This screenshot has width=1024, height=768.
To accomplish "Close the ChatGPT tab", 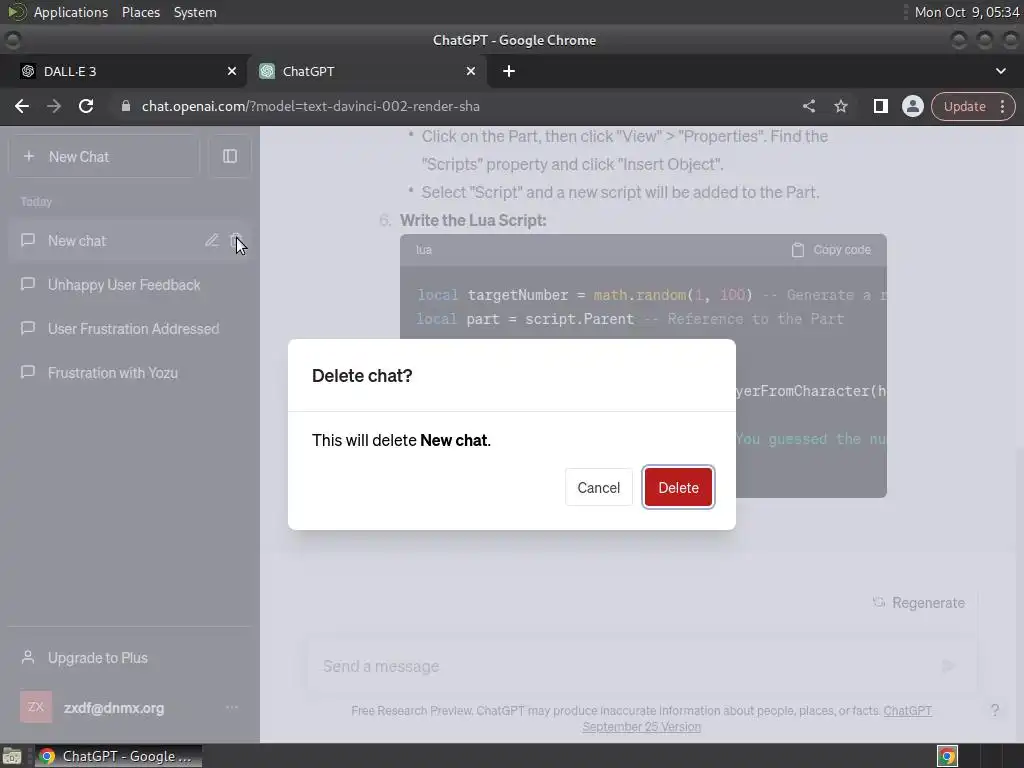I will coord(471,71).
